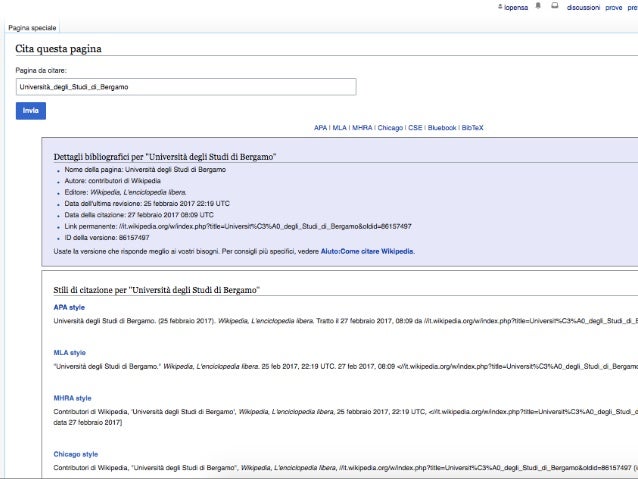Jump to MLA citation style link
Viewport: 638px width, 479px height.
click(x=339, y=128)
